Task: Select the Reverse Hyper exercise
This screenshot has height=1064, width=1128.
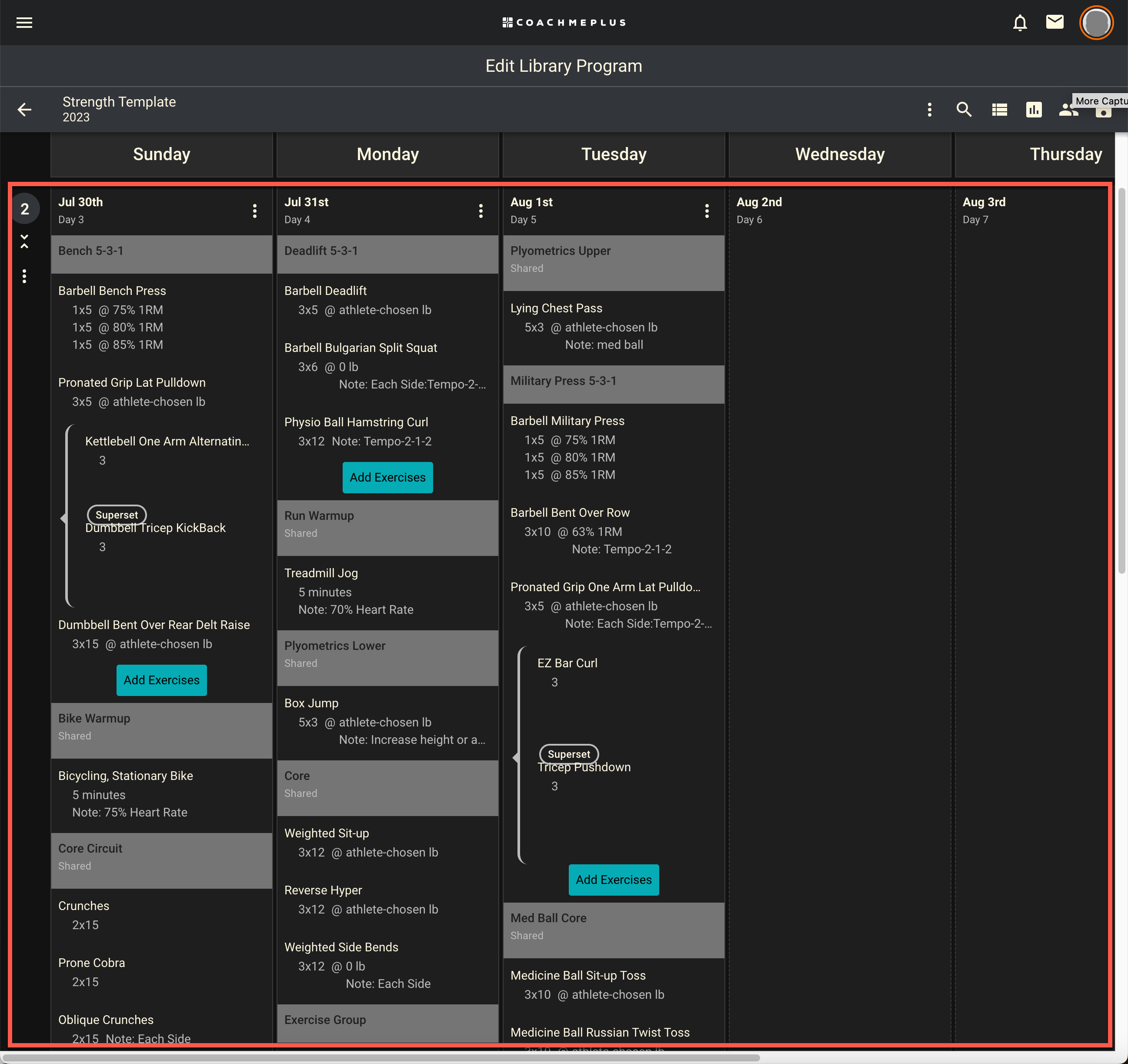Action: (x=324, y=890)
